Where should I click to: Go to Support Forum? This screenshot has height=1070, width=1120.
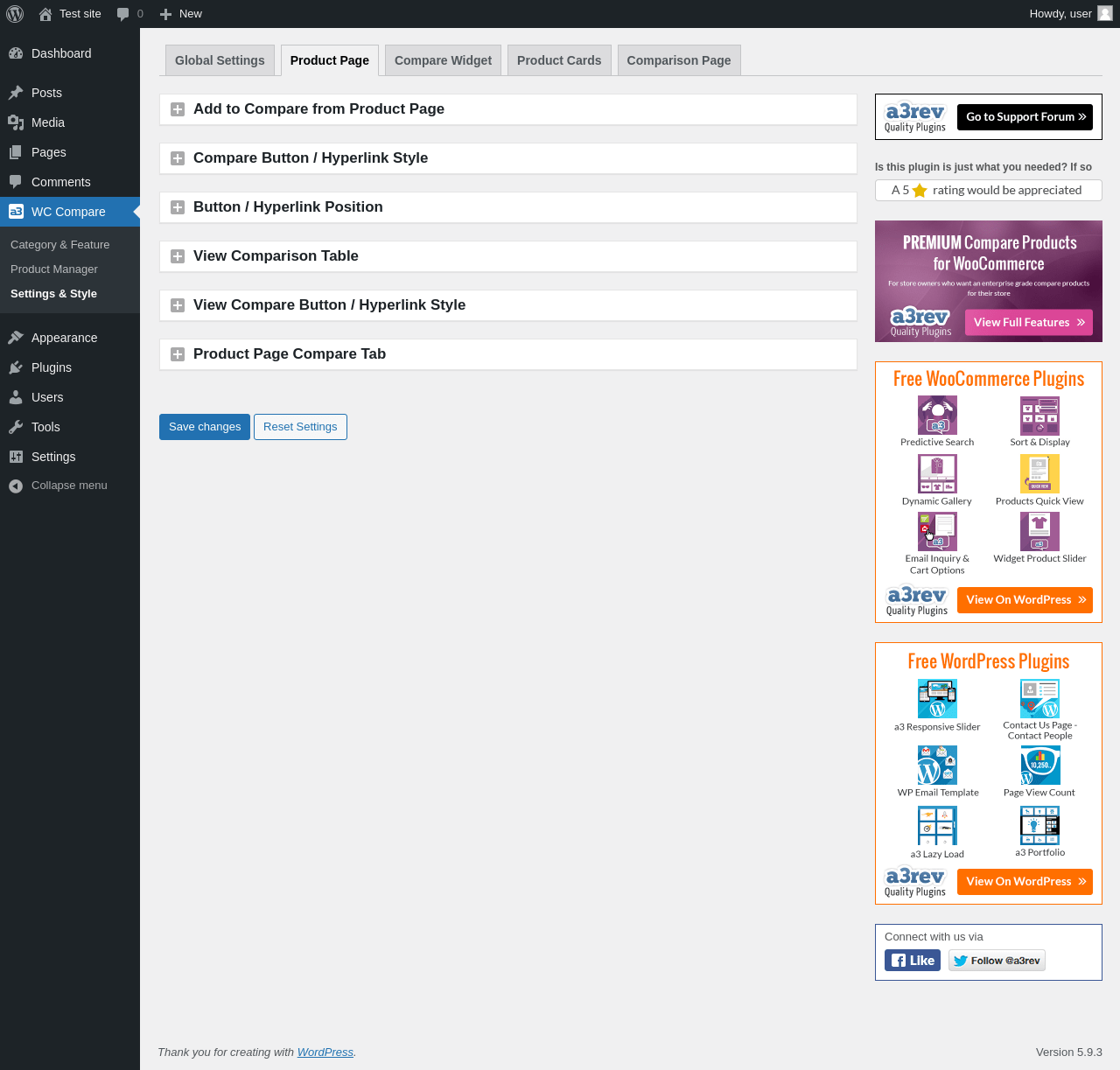tap(1025, 117)
